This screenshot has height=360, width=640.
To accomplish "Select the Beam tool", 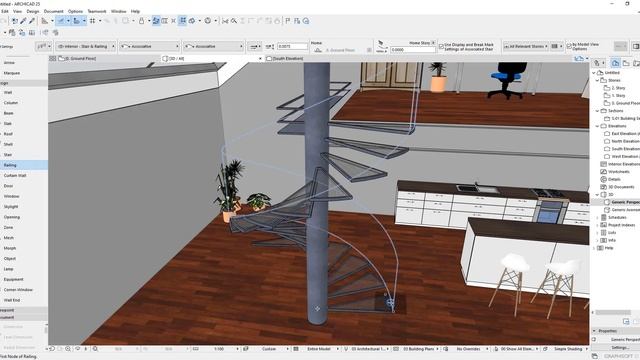I will (9, 113).
